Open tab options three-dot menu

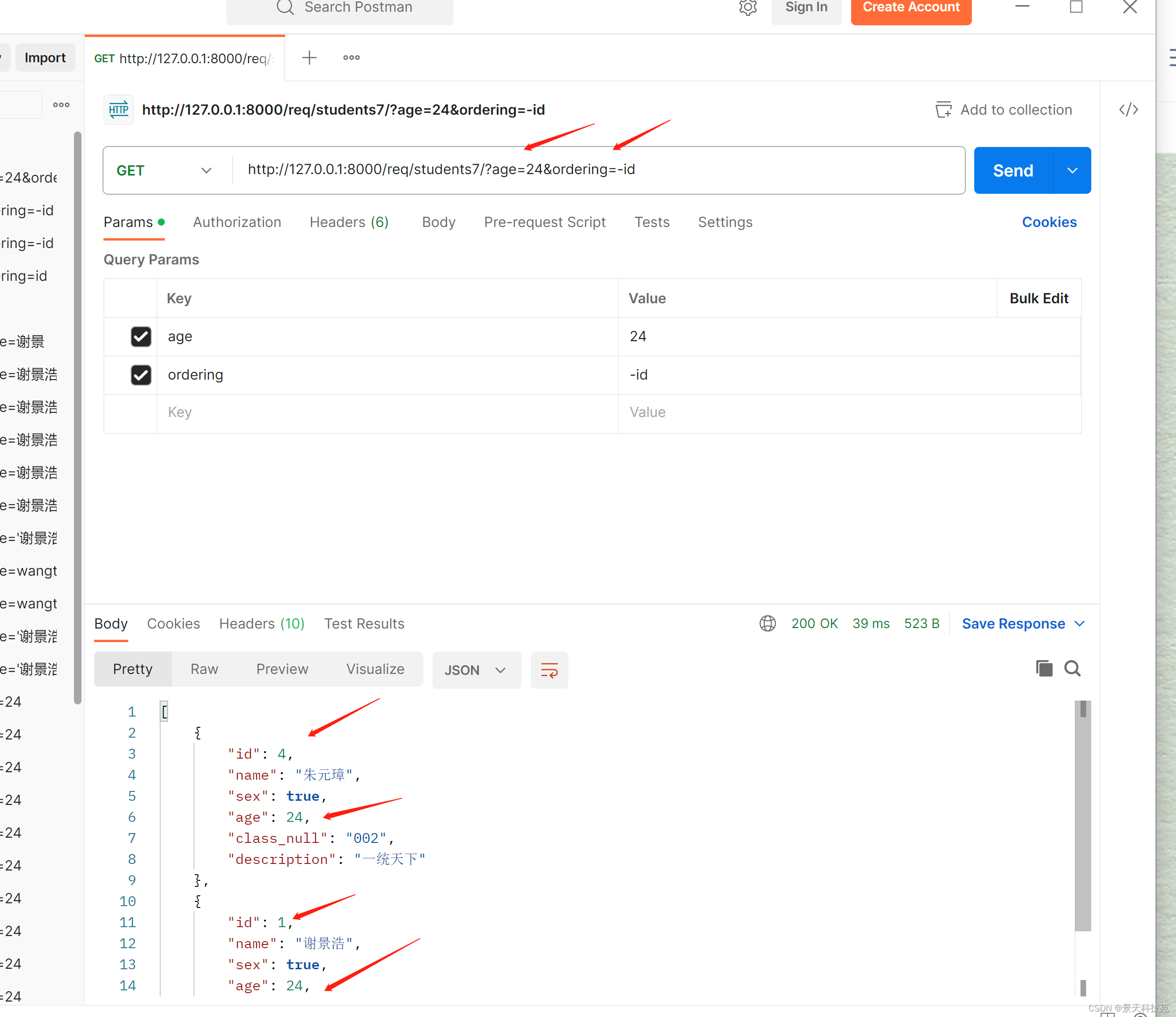pyautogui.click(x=351, y=57)
